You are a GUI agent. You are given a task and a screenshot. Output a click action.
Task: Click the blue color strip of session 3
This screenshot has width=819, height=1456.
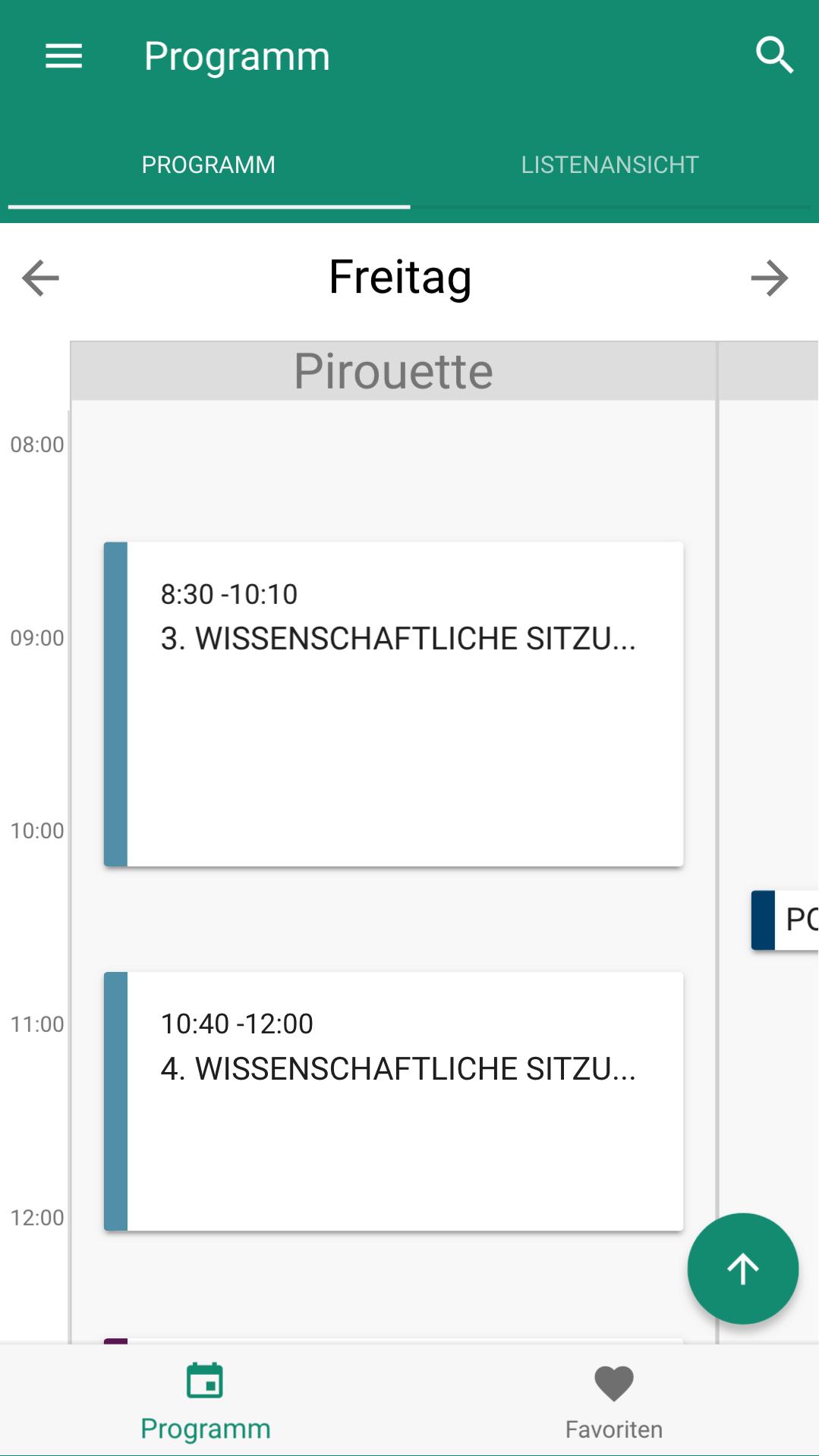pos(115,703)
